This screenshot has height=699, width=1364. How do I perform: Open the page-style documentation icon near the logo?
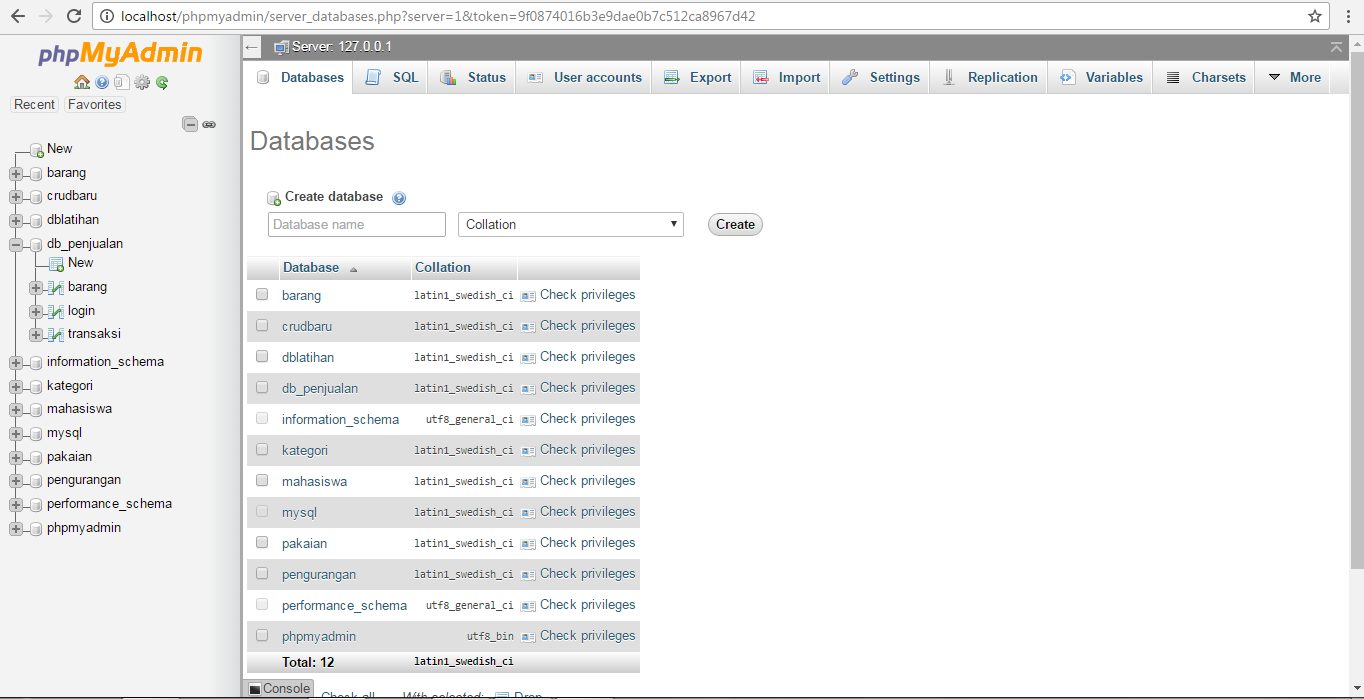pos(121,82)
